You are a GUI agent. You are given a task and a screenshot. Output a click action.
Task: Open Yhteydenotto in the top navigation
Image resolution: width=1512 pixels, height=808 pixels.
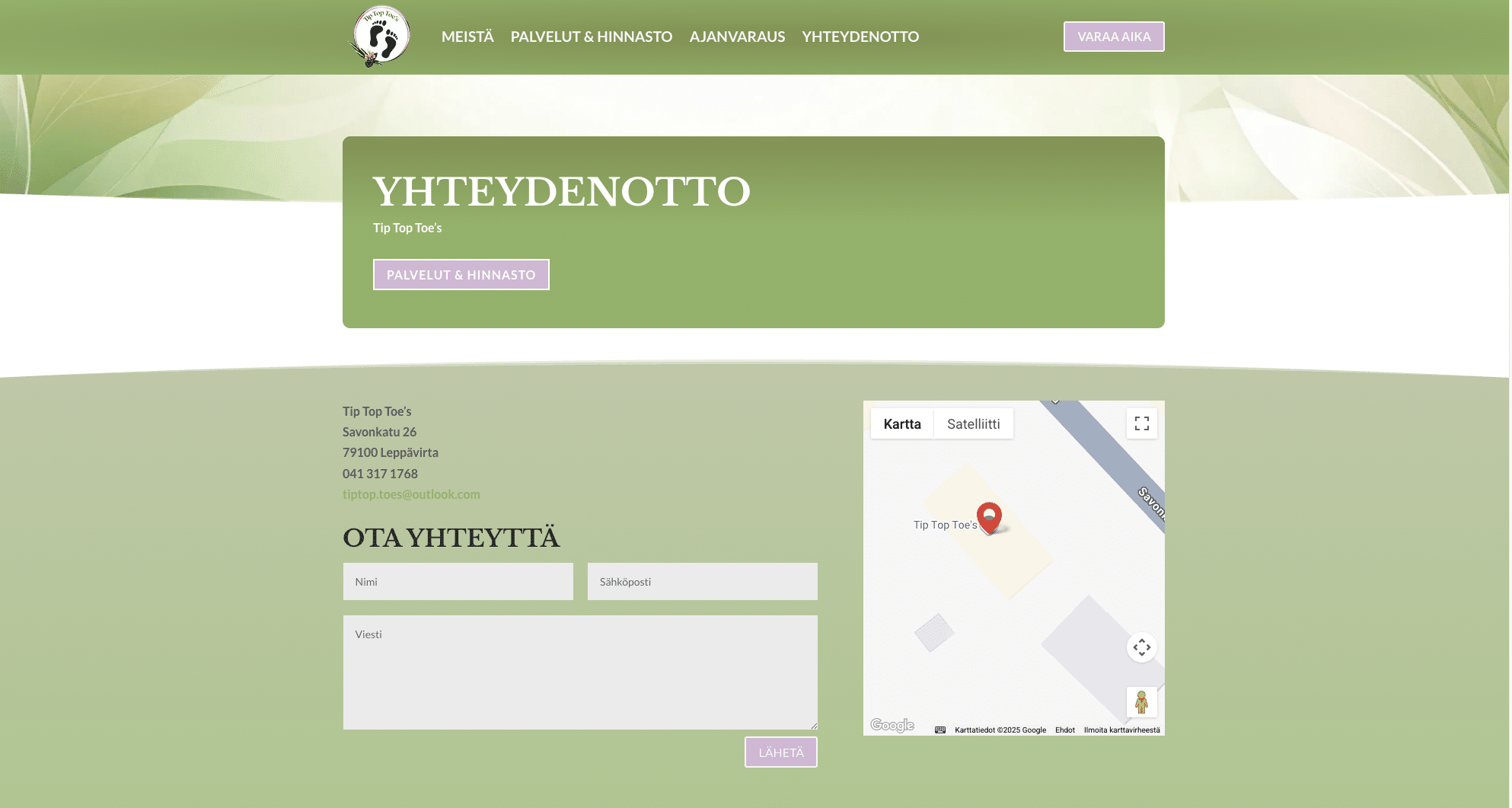pyautogui.click(x=860, y=37)
